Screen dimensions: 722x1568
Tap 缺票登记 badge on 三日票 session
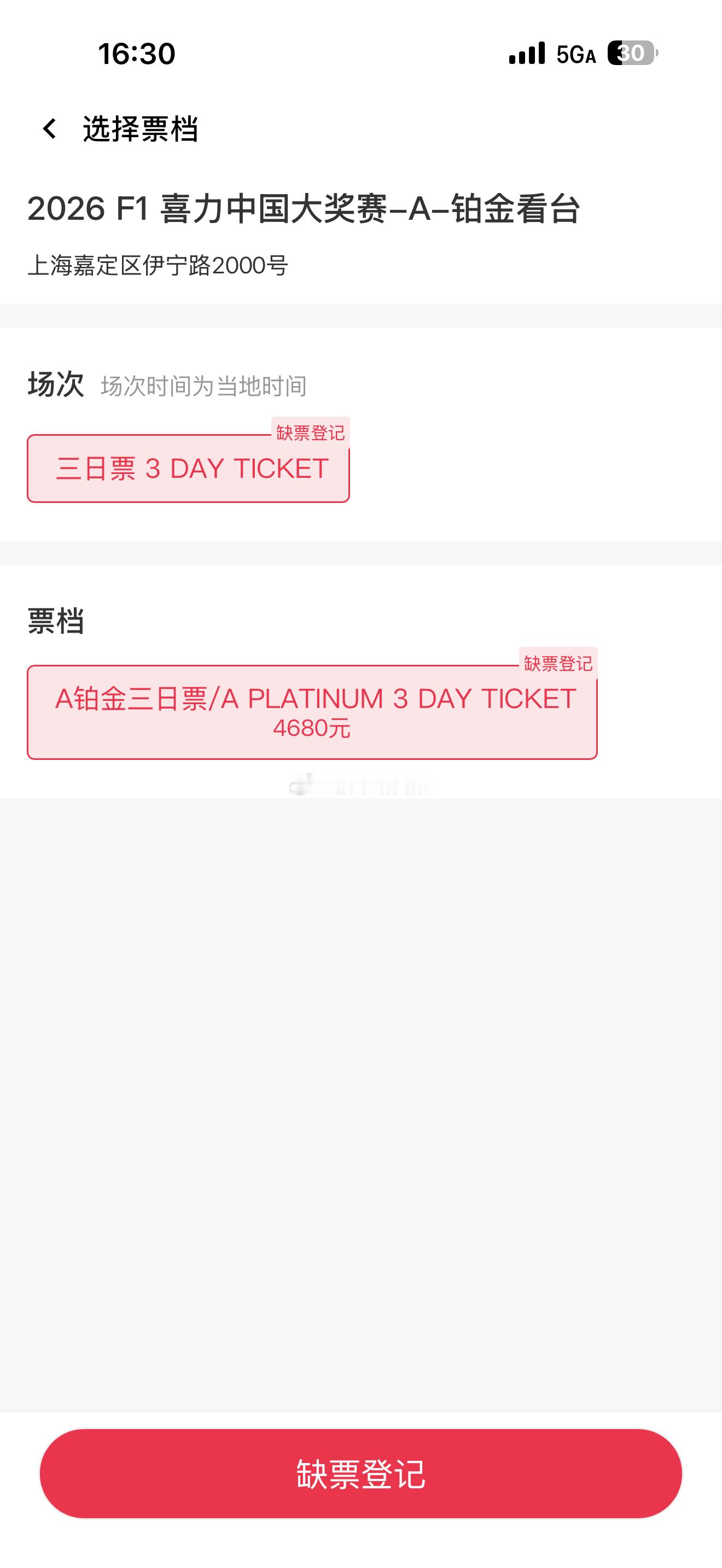(311, 432)
